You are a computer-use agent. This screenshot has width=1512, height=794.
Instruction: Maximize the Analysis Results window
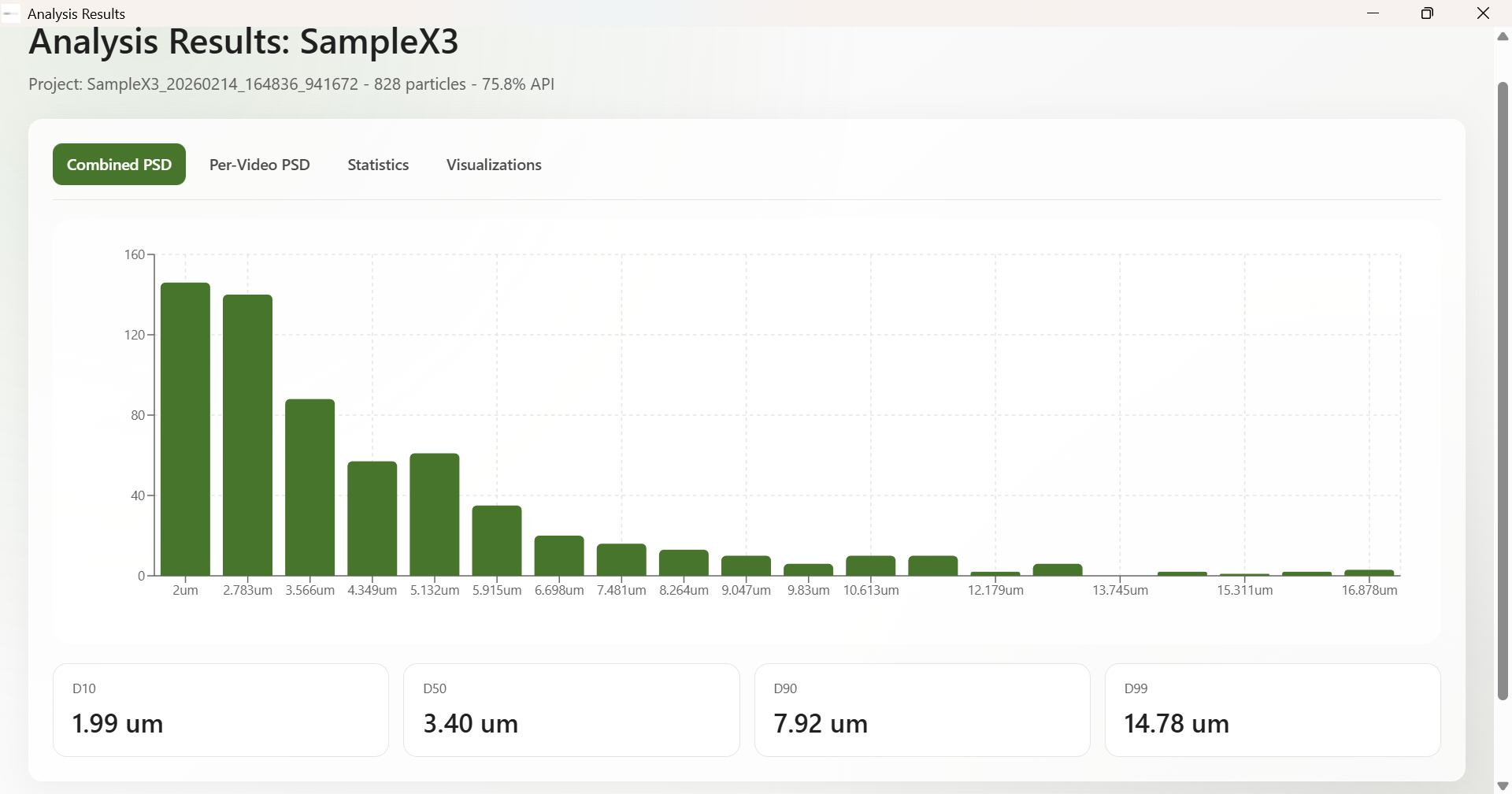pos(1427,13)
